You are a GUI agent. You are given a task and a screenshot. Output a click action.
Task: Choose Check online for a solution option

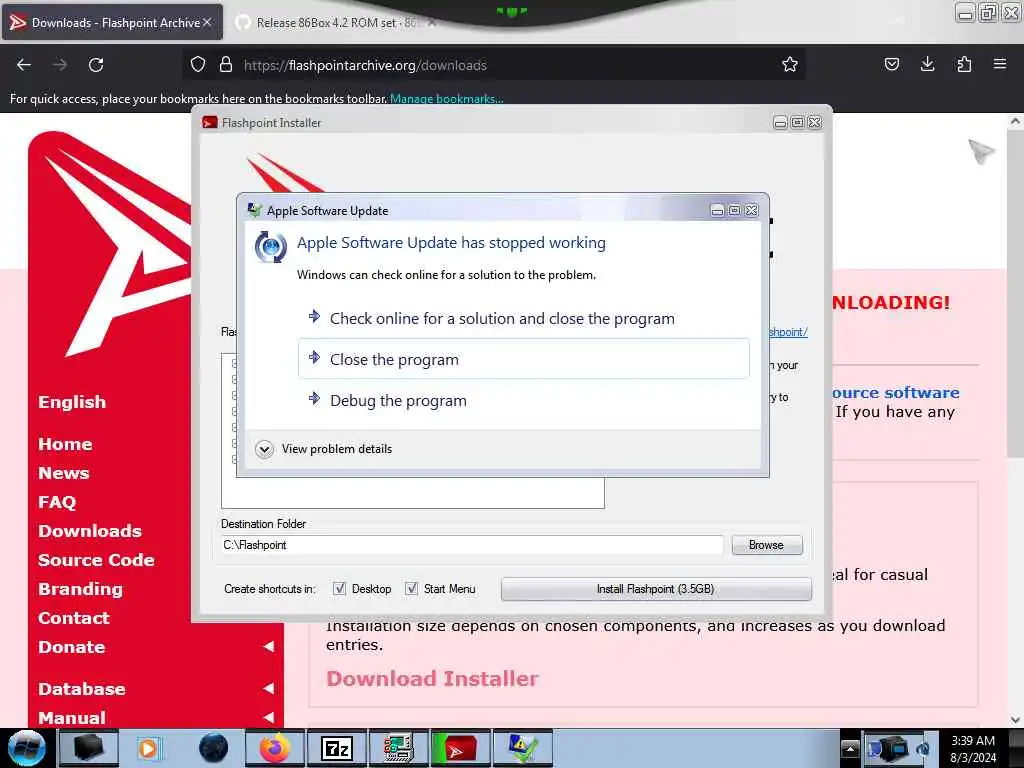click(x=524, y=318)
